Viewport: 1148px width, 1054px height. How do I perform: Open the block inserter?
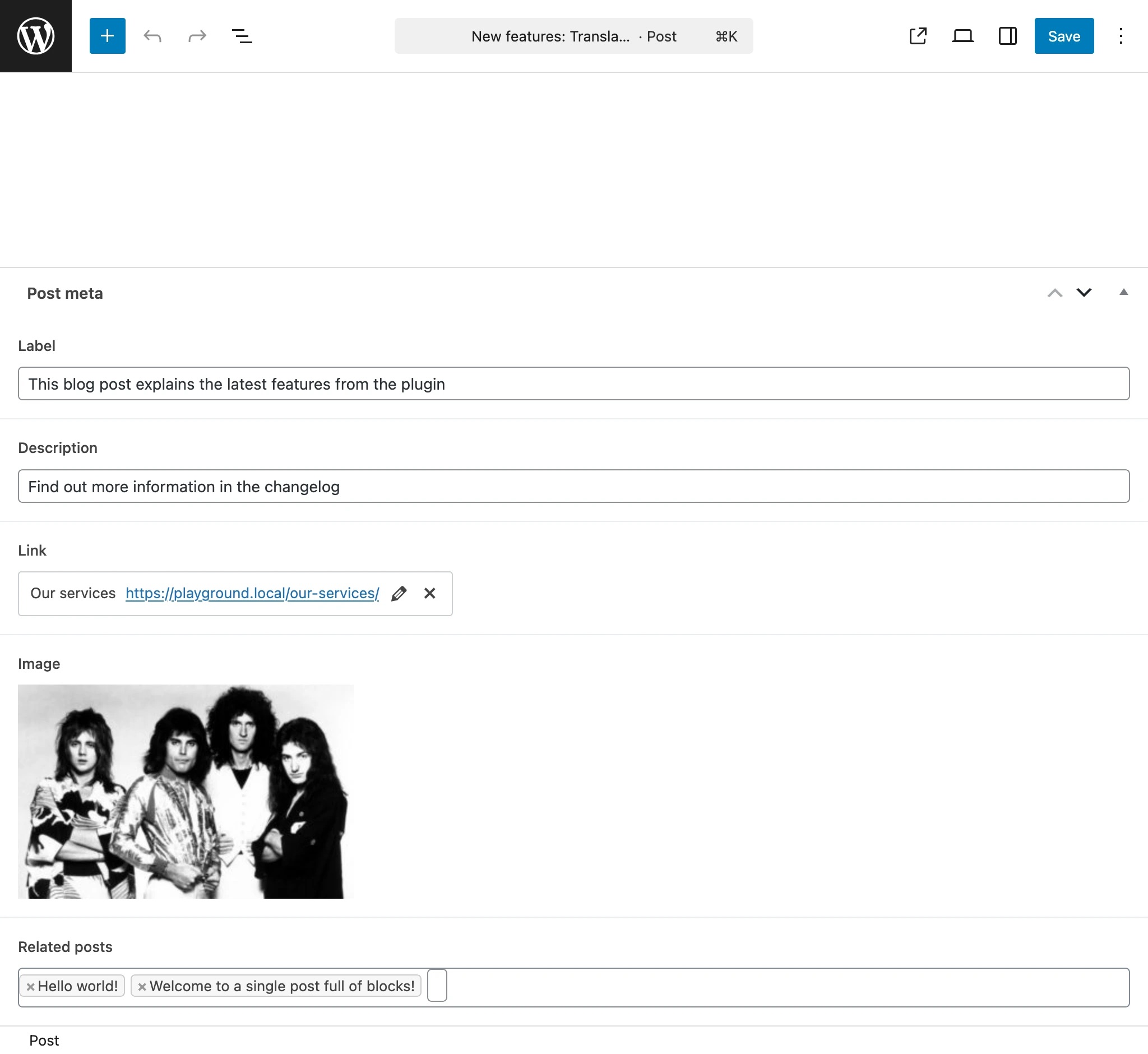pyautogui.click(x=107, y=36)
